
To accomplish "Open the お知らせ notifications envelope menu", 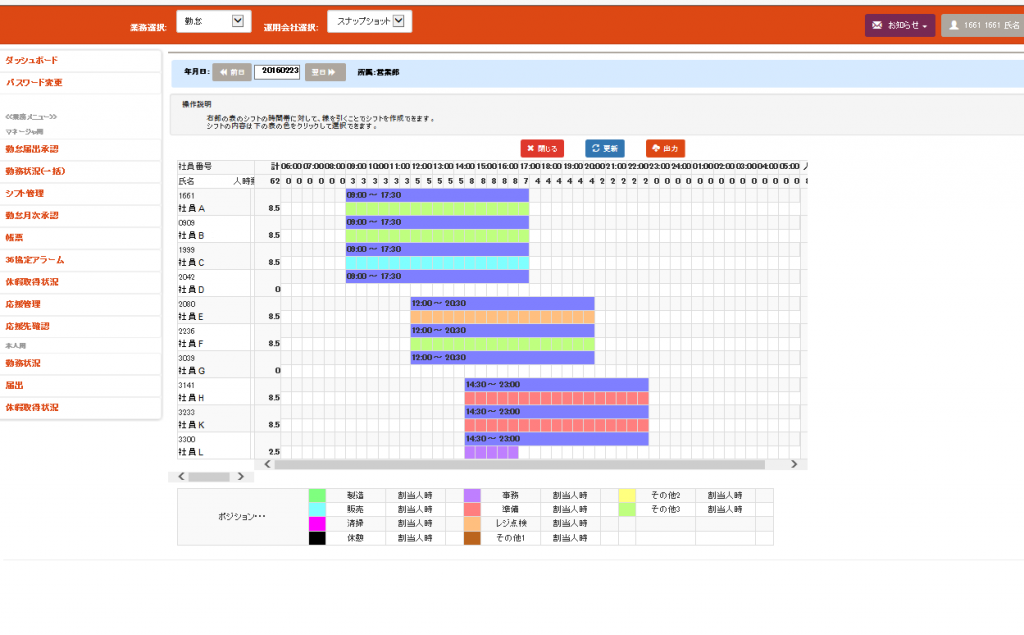I will pos(899,25).
